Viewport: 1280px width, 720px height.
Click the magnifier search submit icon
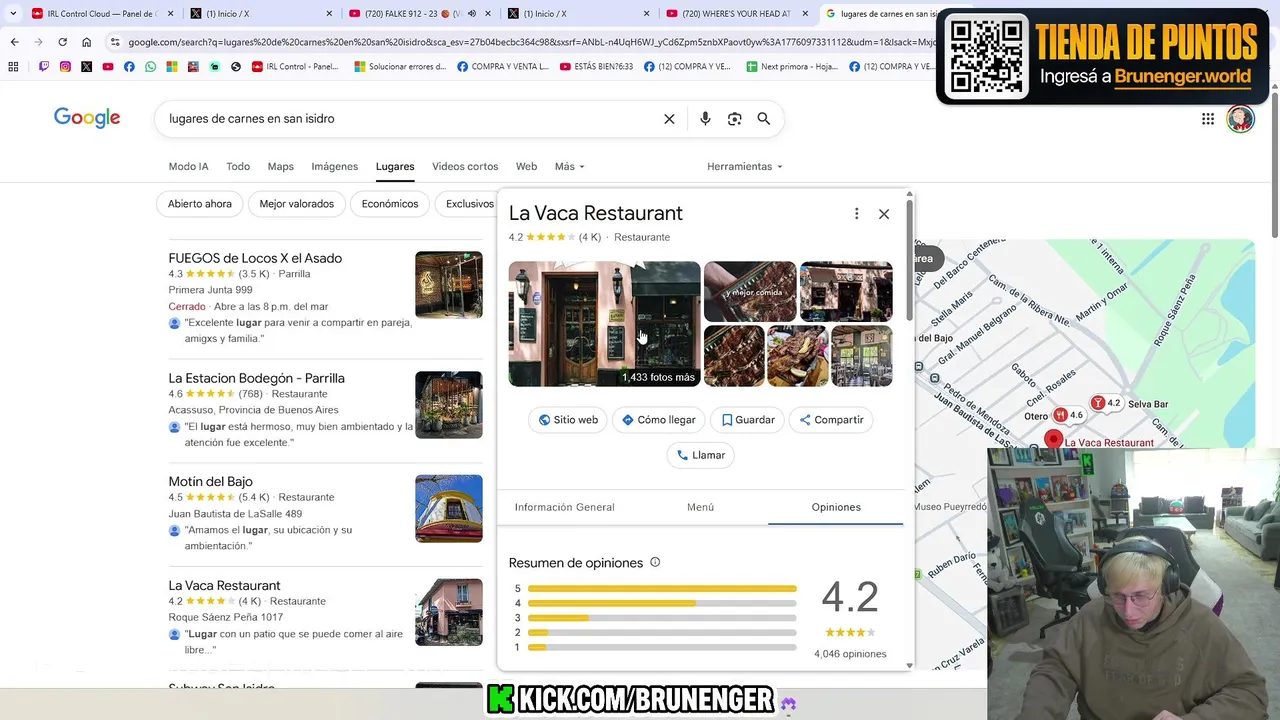[x=764, y=119]
